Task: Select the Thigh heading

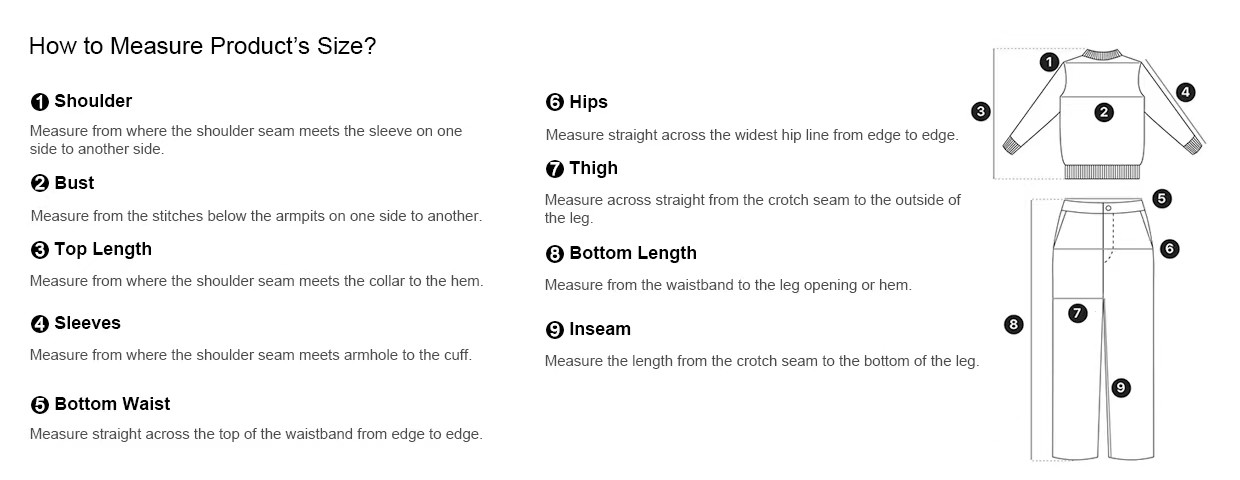Action: [582, 168]
